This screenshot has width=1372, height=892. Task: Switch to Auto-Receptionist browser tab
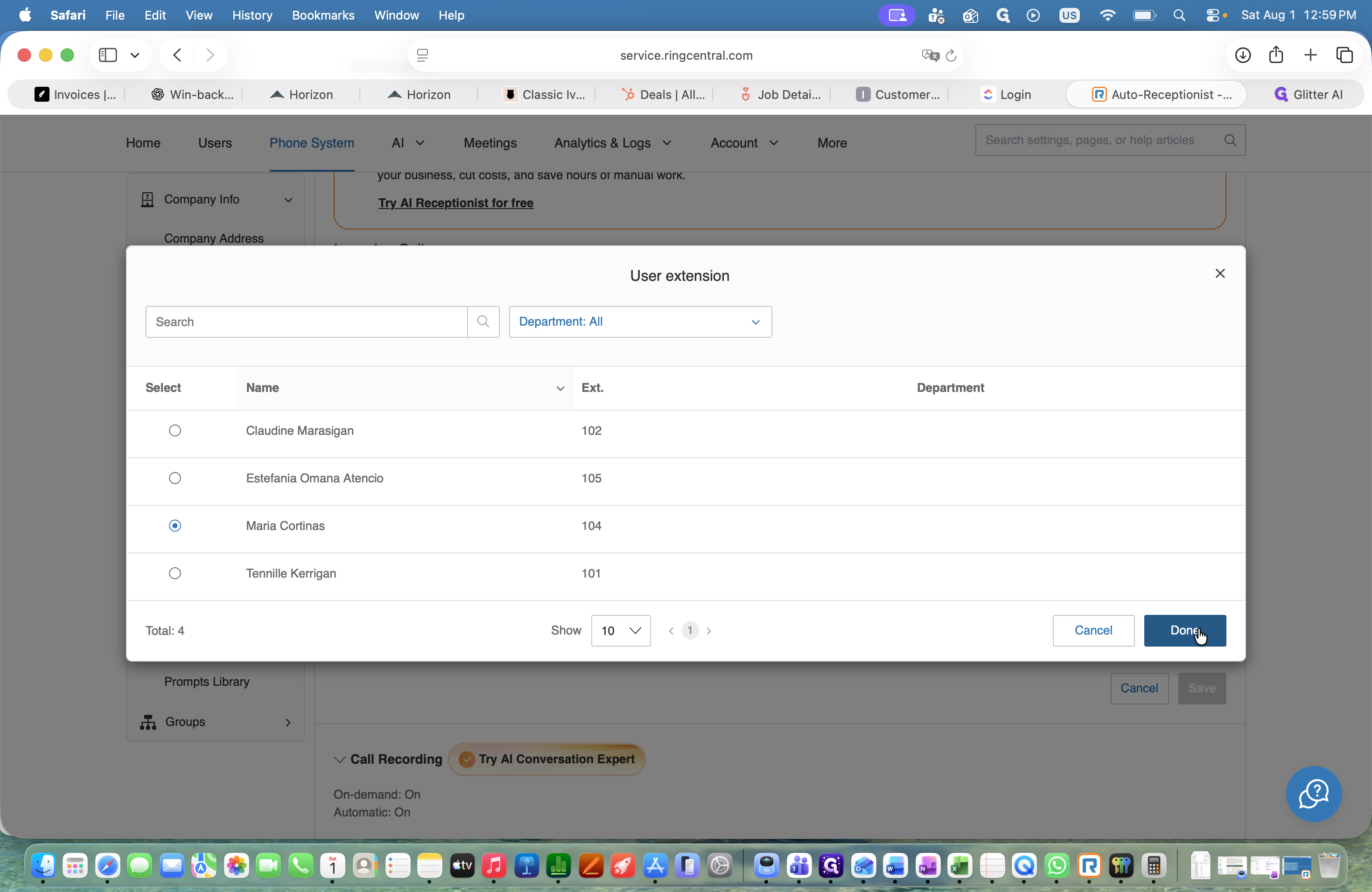[x=1156, y=95]
